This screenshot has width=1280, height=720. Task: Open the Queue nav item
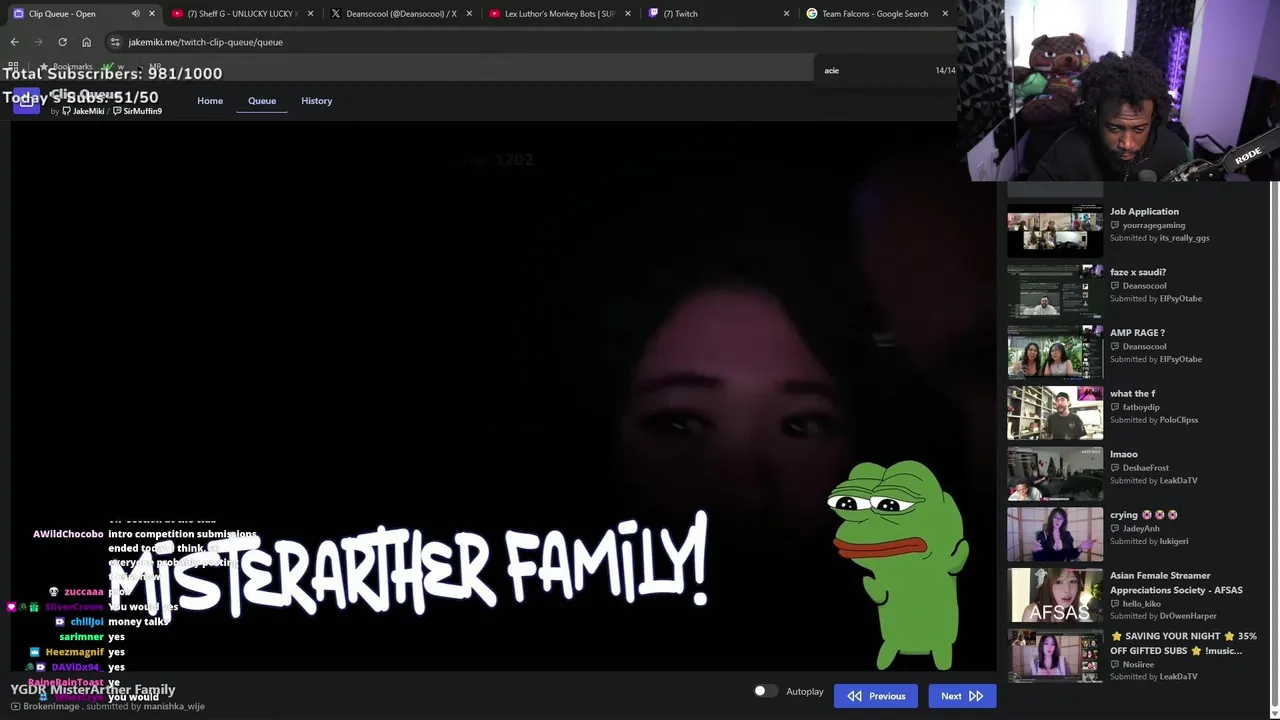[262, 101]
